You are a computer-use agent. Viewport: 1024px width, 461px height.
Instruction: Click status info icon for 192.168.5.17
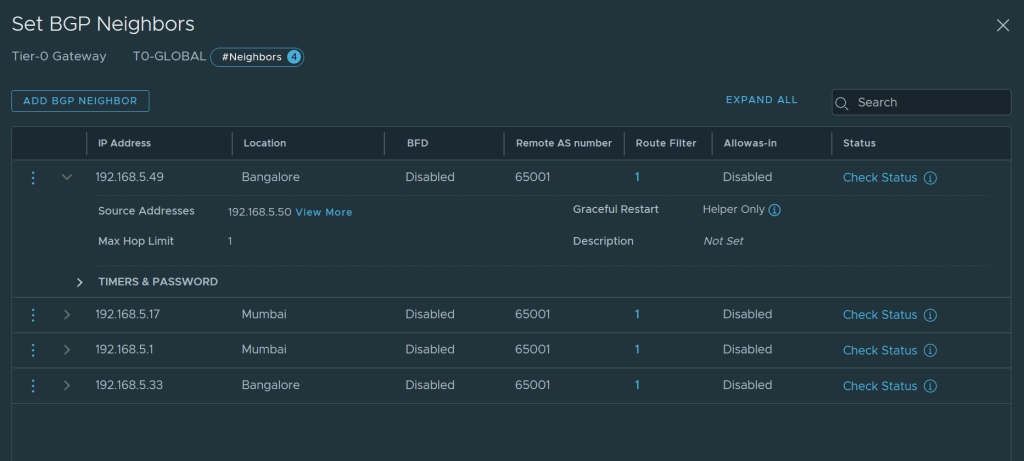point(930,315)
